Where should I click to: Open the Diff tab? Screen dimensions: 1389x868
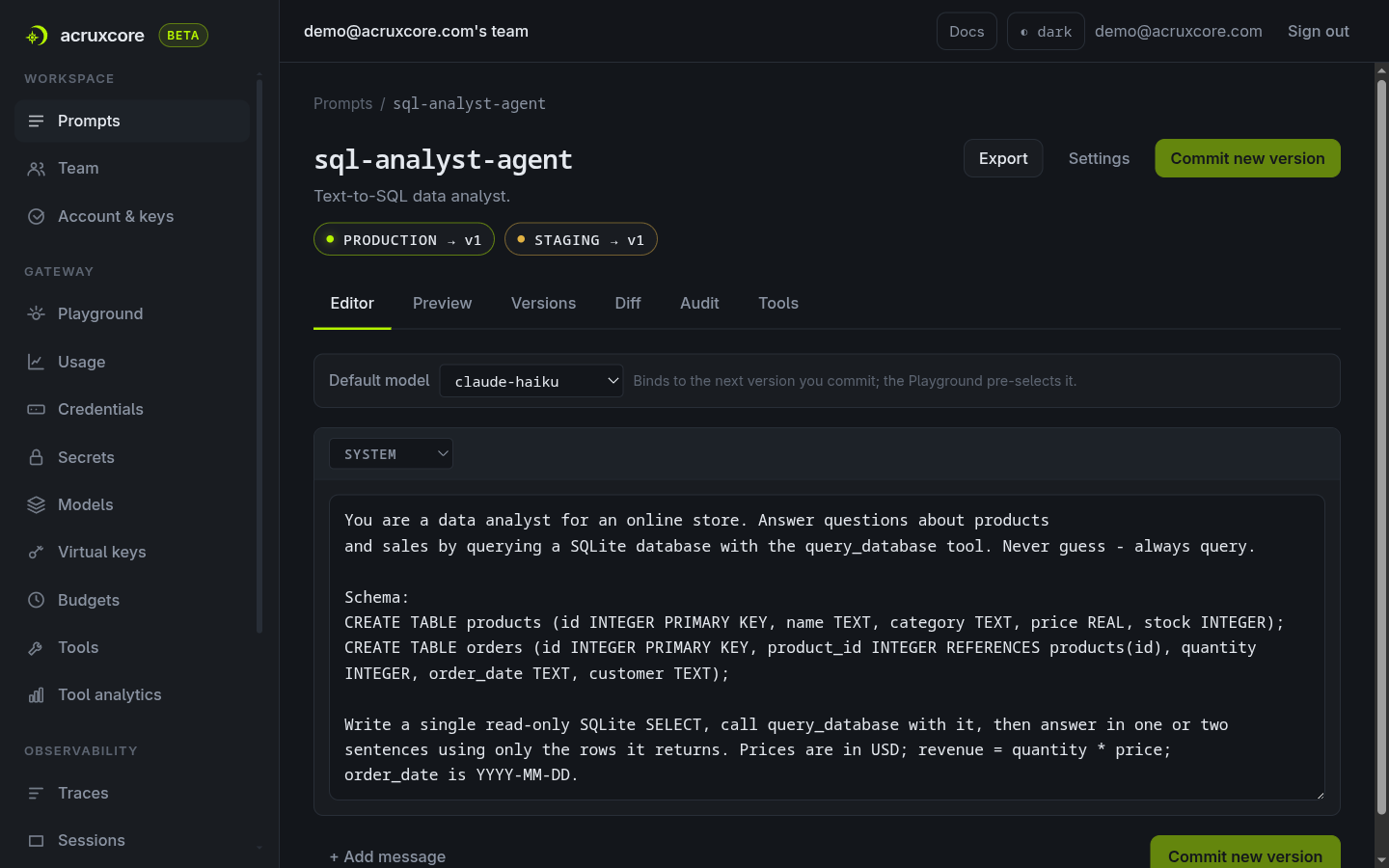628,303
